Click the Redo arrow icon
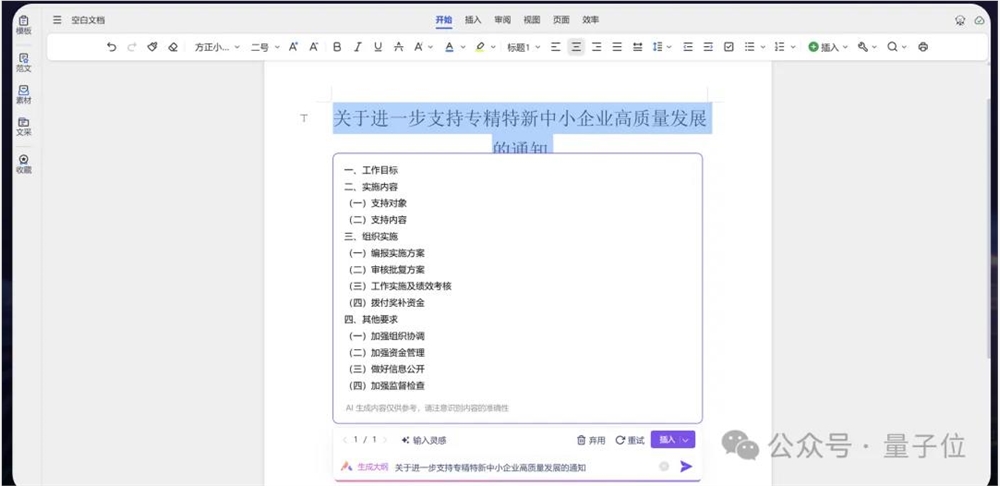This screenshot has height=486, width=1000. 132,47
